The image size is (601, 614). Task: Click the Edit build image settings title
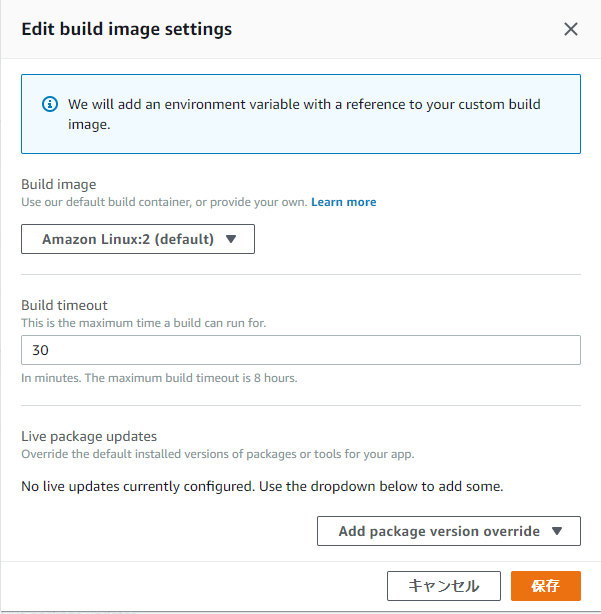click(x=127, y=29)
